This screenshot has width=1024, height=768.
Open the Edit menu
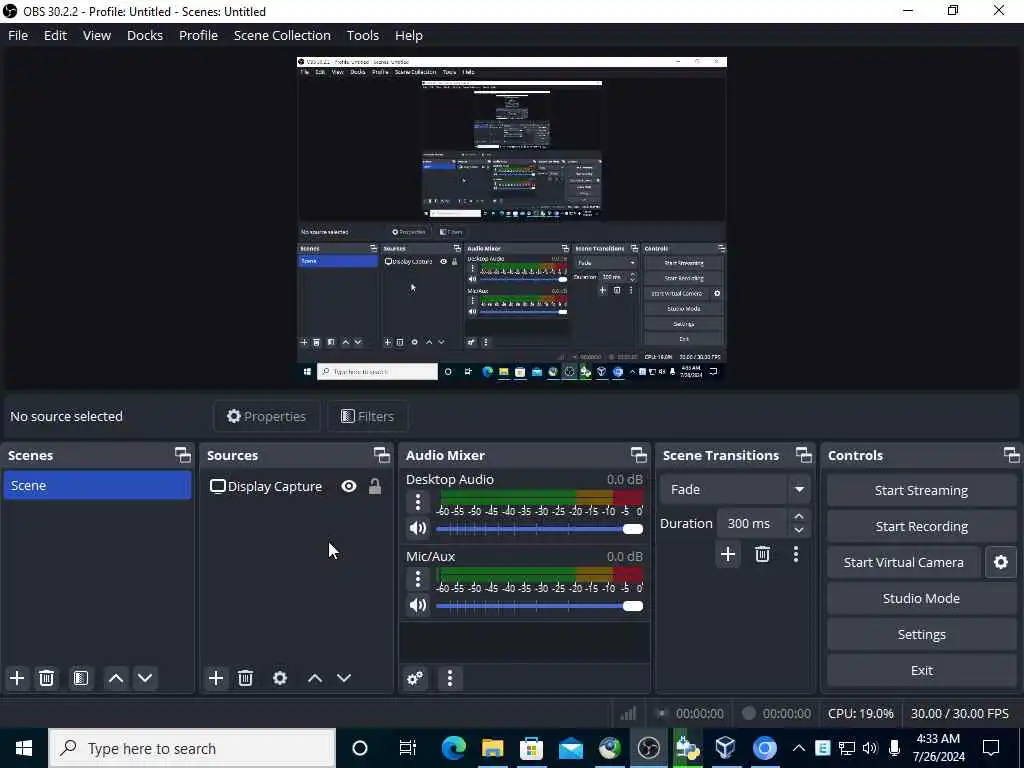pyautogui.click(x=56, y=35)
